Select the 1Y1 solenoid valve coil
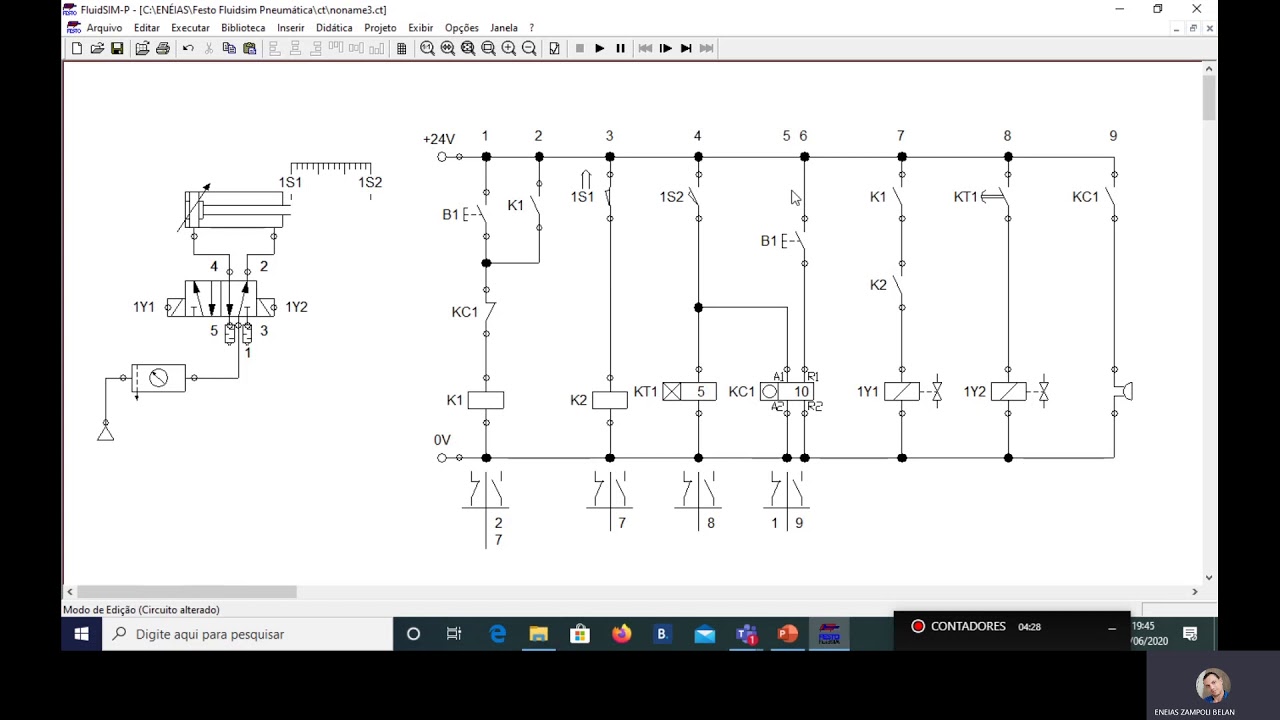Screen dimensions: 1280x720 pos(902,392)
